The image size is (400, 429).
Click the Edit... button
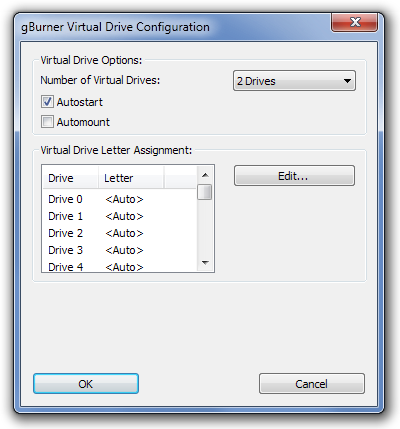point(294,176)
